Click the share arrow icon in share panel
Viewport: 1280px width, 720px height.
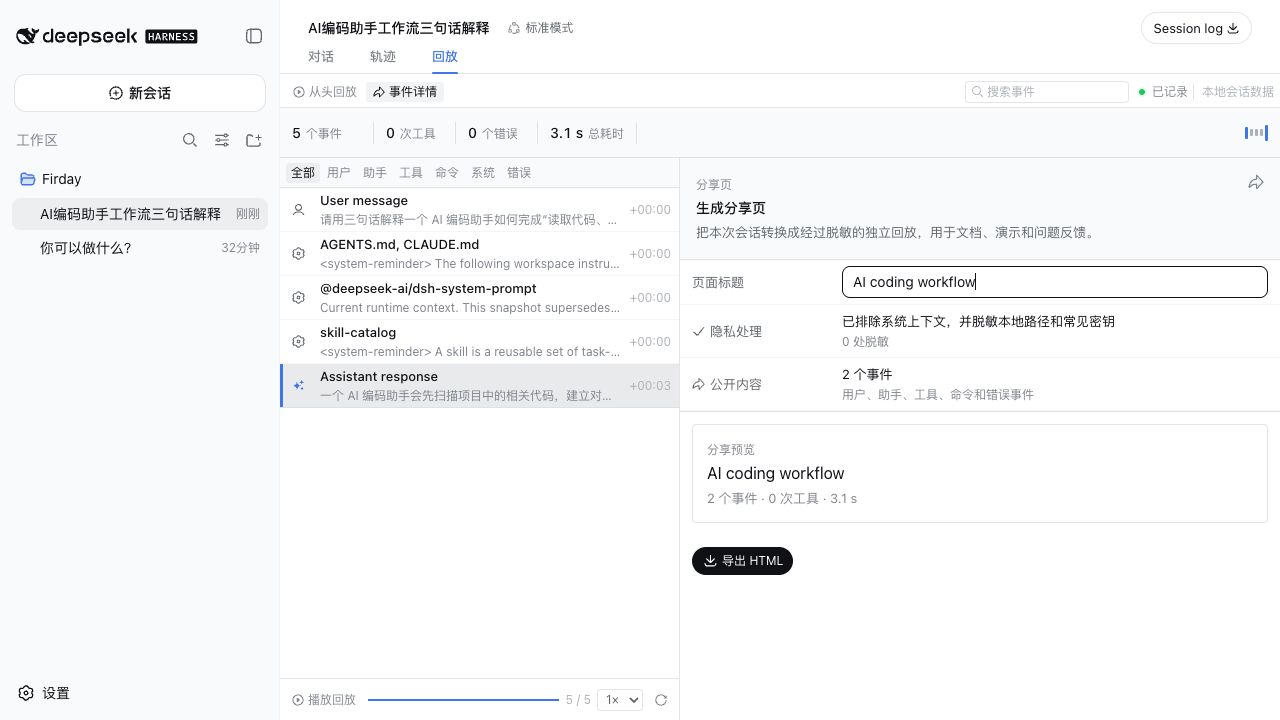1256,182
